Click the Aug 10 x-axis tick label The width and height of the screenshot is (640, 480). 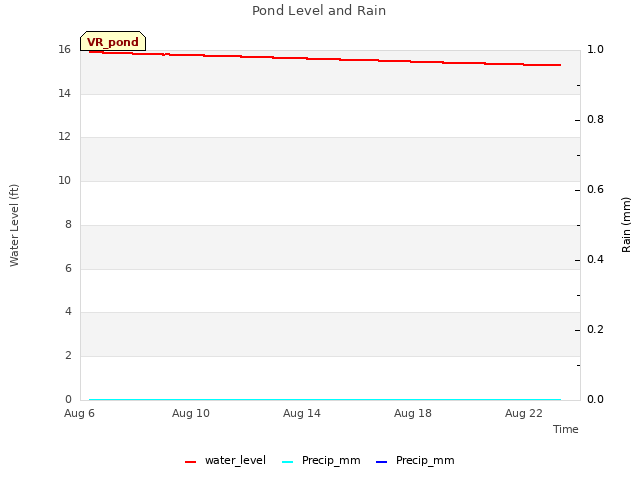coord(191,413)
